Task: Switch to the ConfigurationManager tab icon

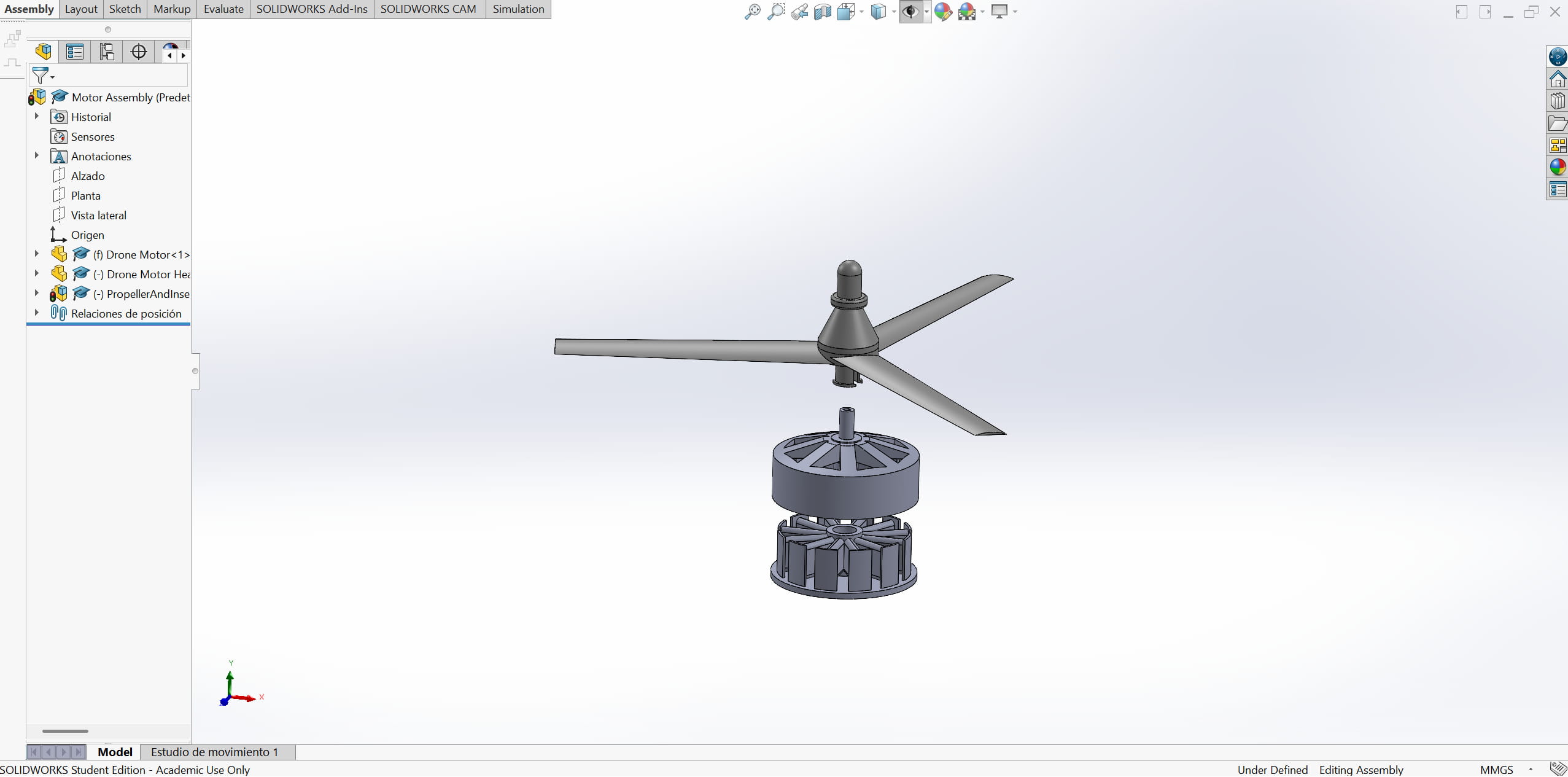Action: coord(106,52)
